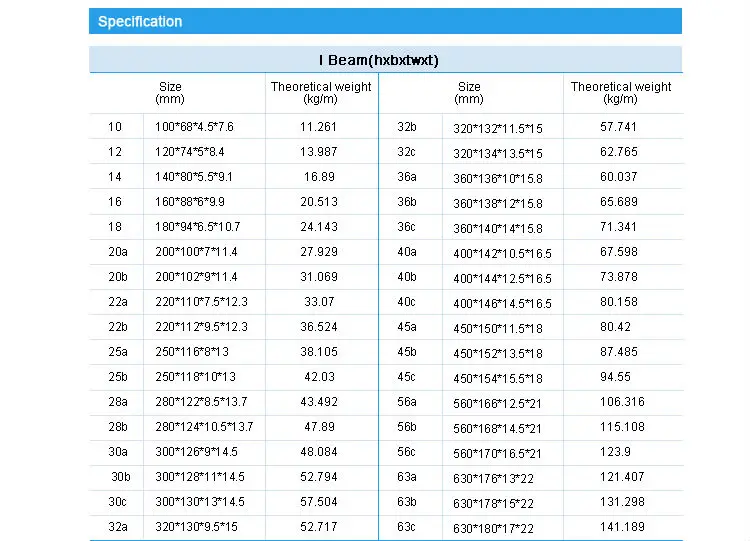Click the 25b model label
750x541 pixels.
point(118,377)
